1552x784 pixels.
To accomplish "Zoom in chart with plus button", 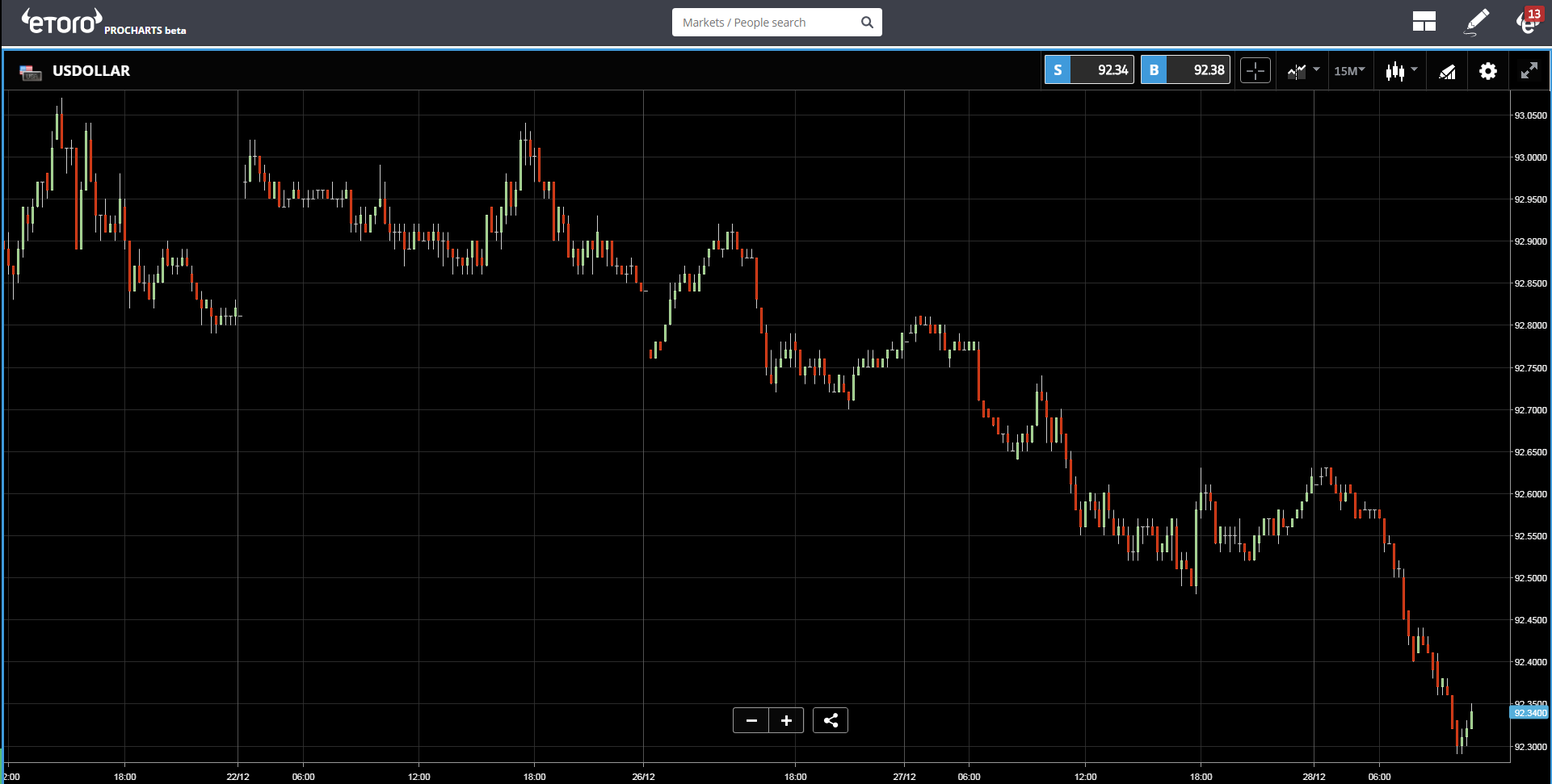I will [786, 720].
